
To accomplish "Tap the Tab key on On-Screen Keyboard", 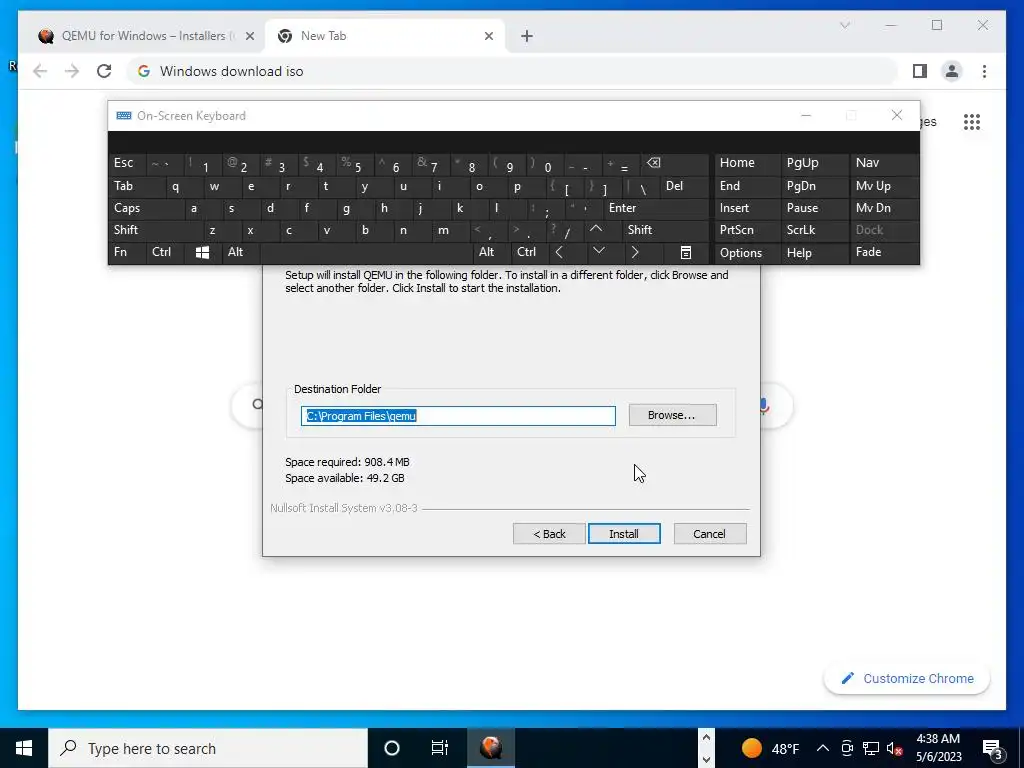I will (137, 186).
